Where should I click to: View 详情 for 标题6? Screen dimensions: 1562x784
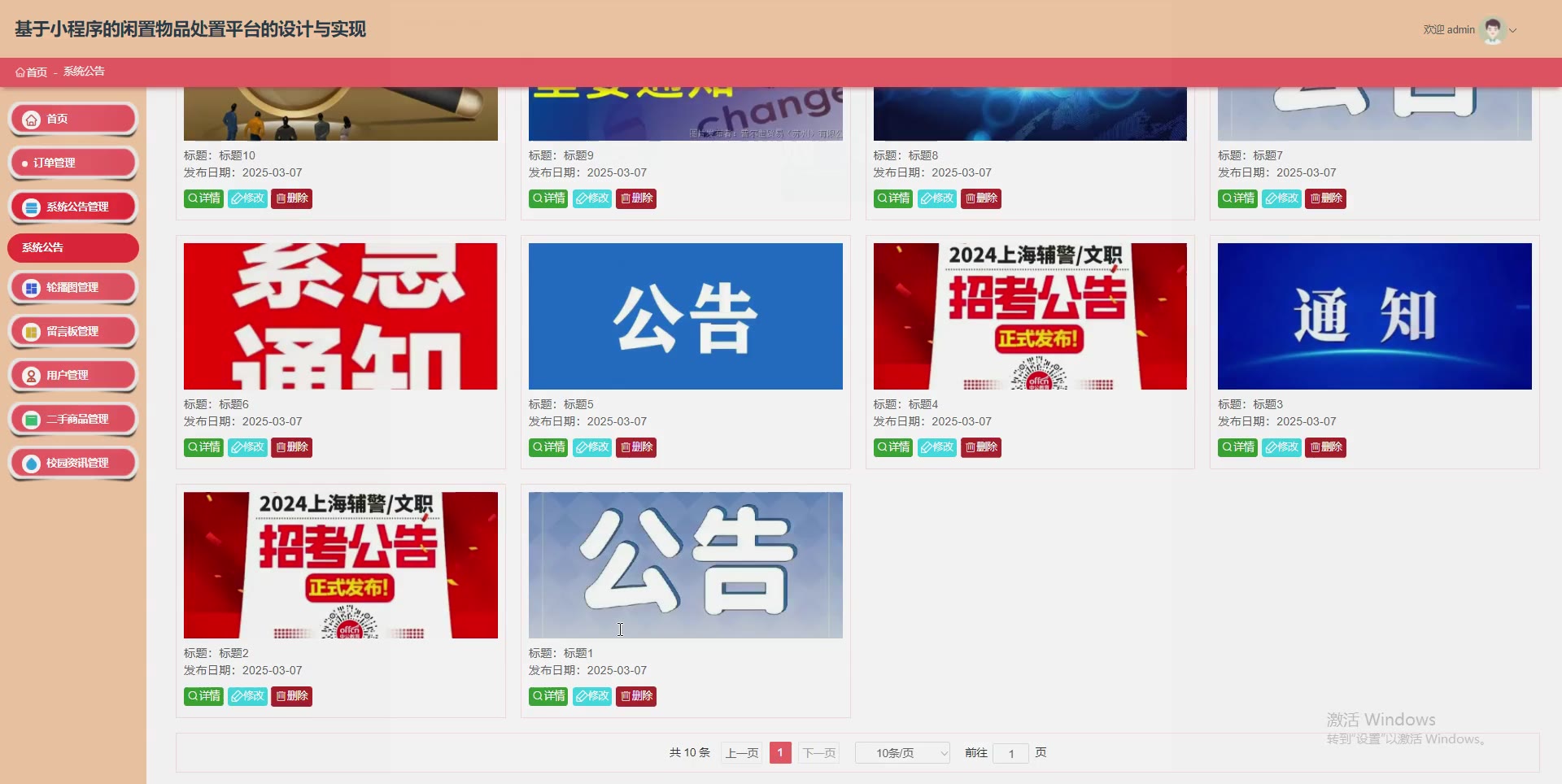[x=203, y=447]
